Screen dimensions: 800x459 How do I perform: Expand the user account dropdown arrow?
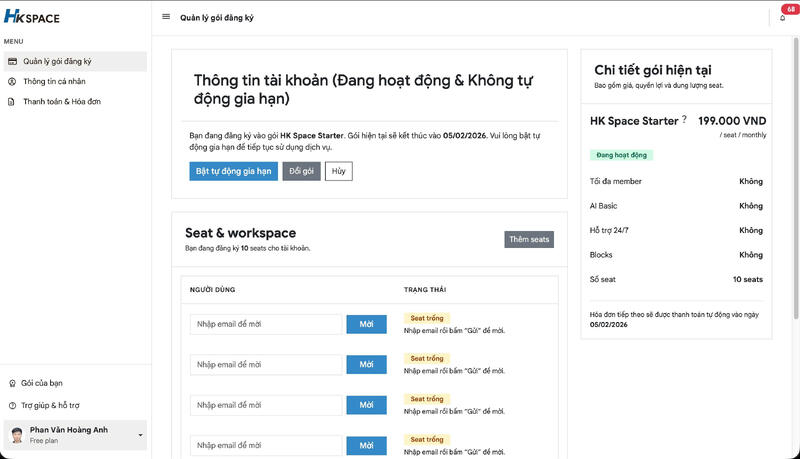[x=140, y=435]
